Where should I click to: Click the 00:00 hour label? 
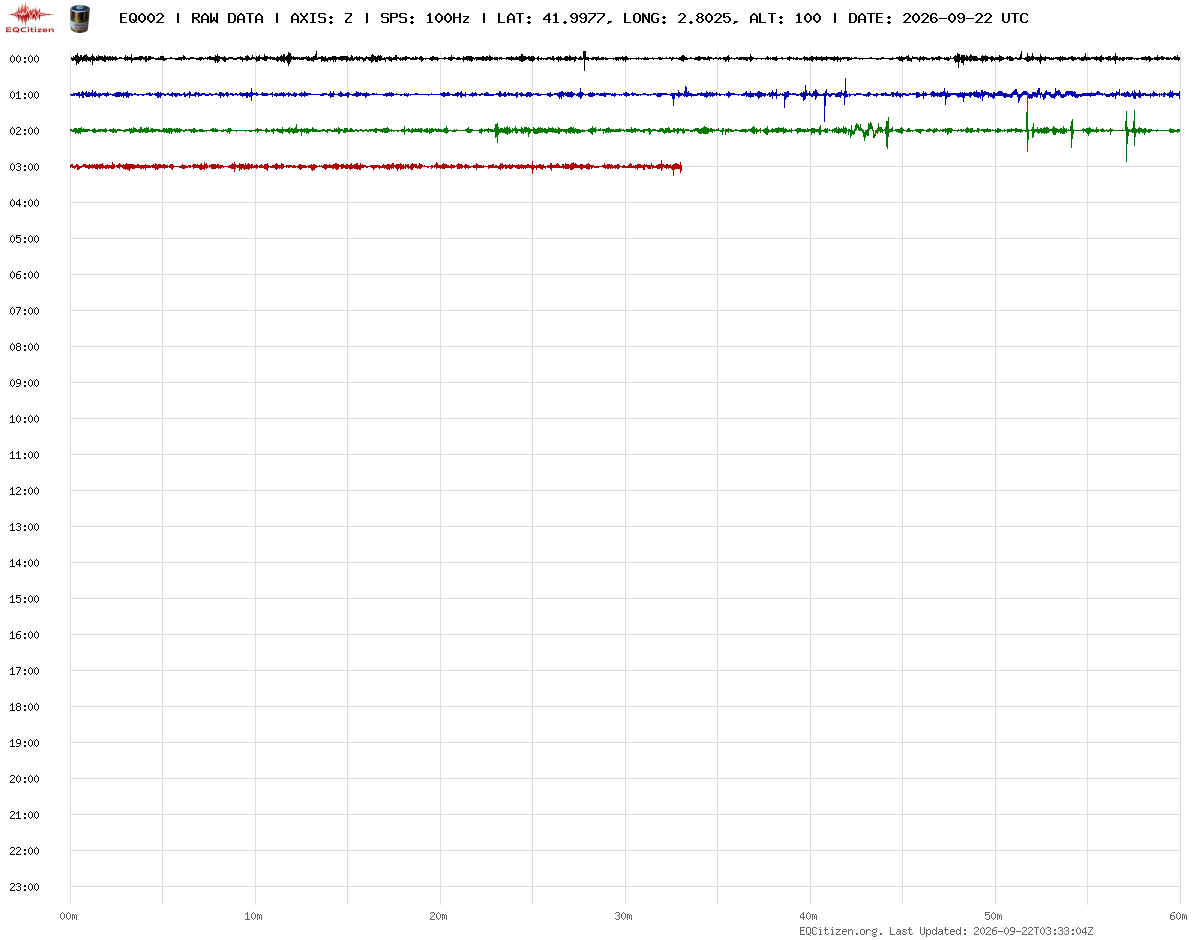click(24, 59)
